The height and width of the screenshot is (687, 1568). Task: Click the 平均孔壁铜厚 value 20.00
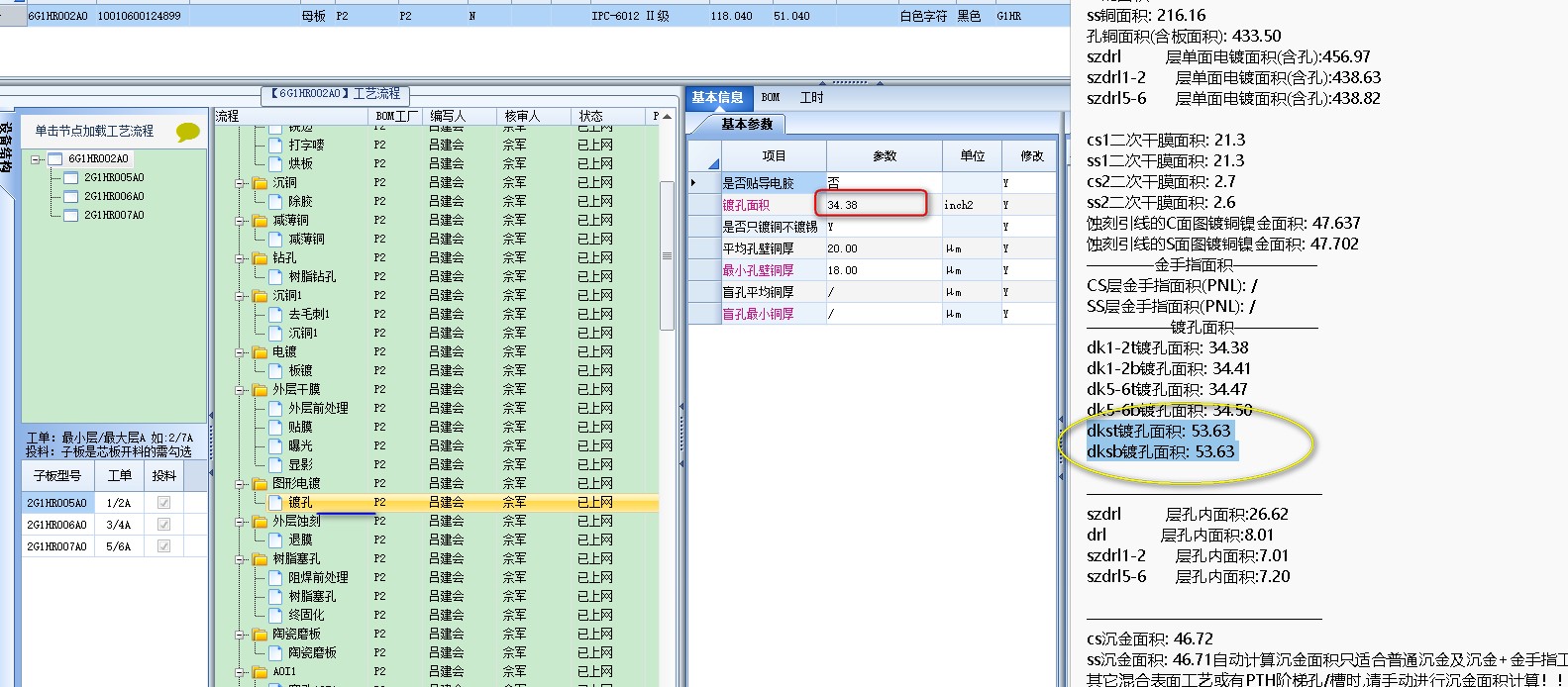[x=884, y=248]
